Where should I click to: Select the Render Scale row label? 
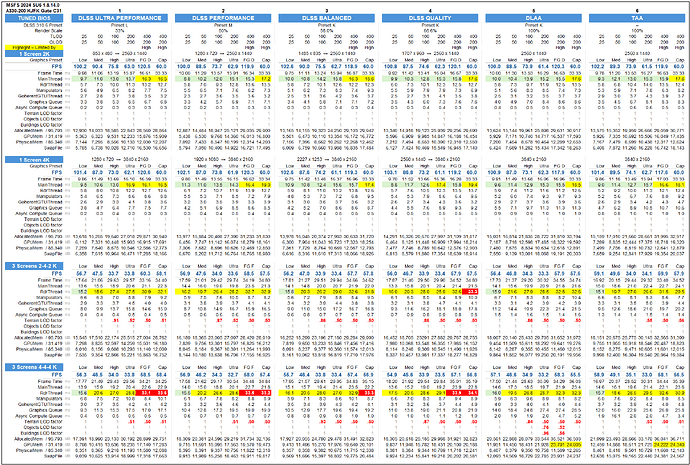tap(49, 31)
